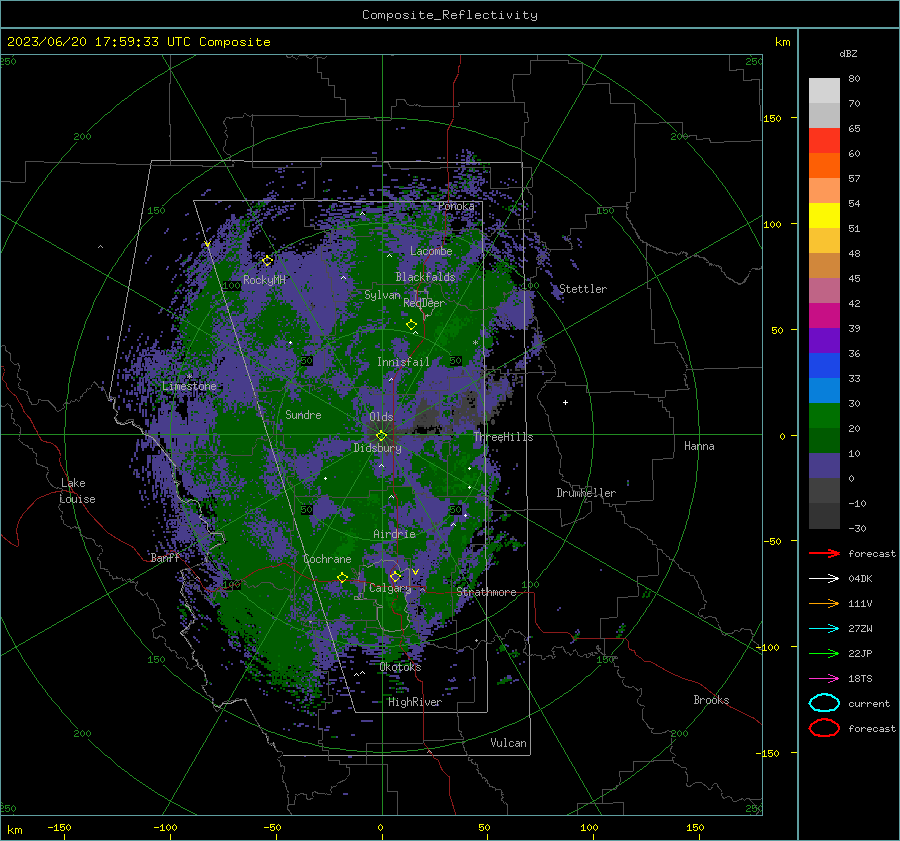This screenshot has height=841, width=900.
Task: Click the red 65 dBZ color swatch
Action: (x=824, y=140)
